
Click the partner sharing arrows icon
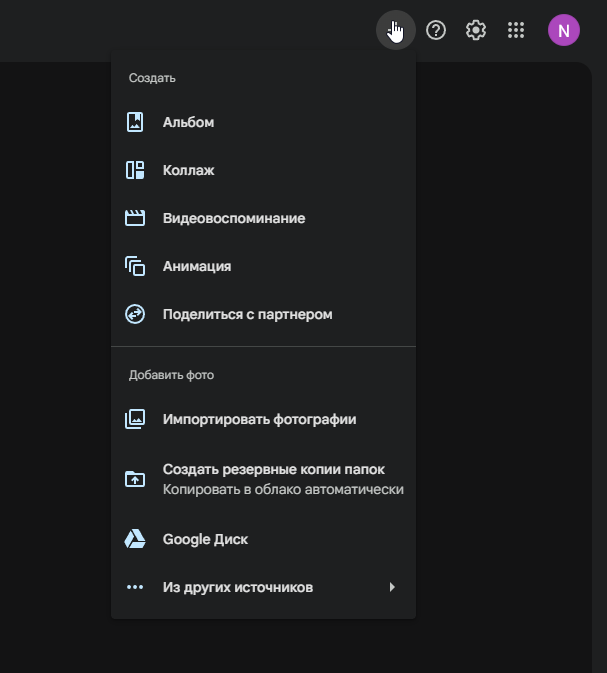(135, 314)
